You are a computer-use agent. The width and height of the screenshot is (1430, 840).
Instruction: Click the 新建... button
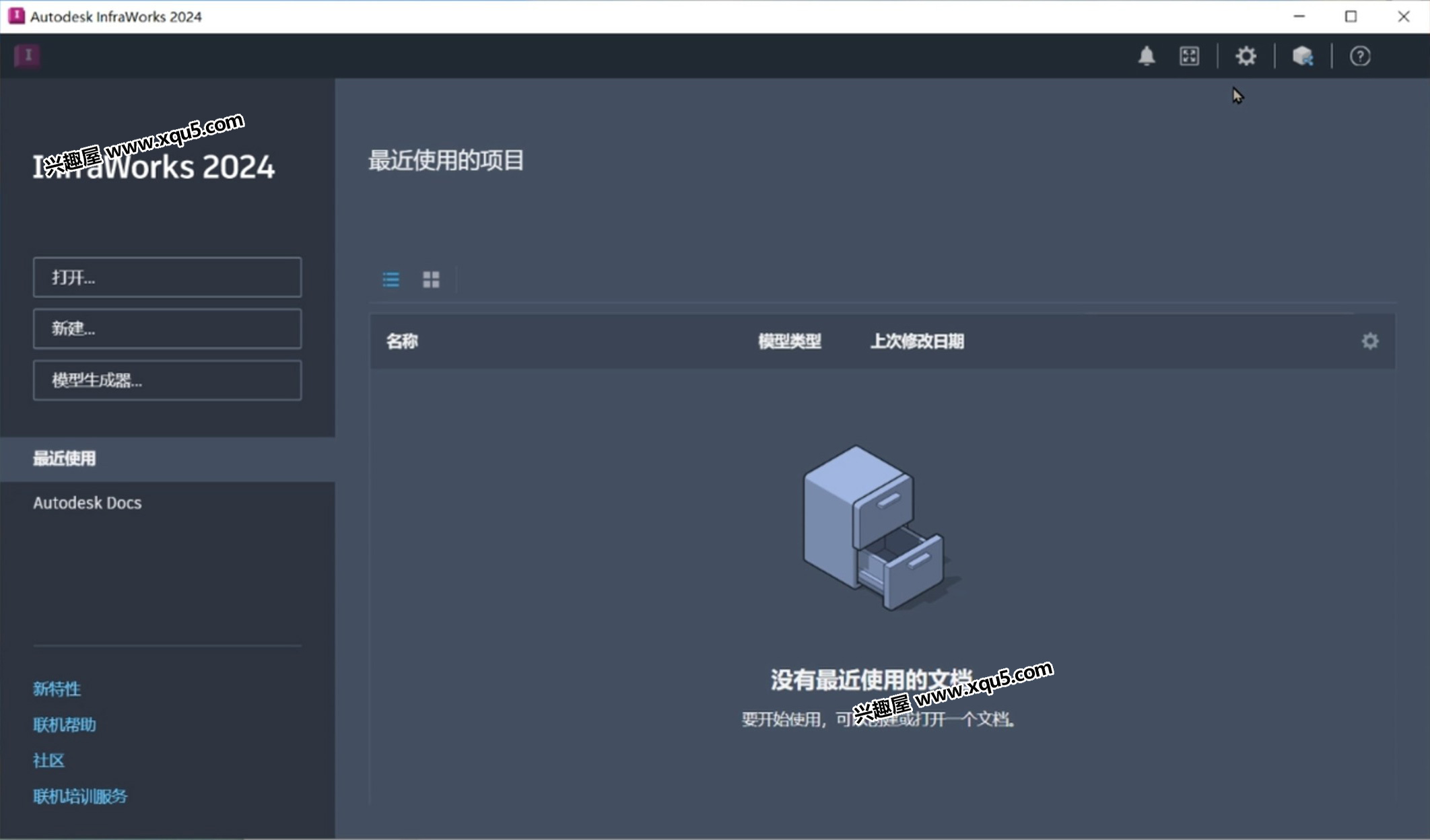click(167, 328)
